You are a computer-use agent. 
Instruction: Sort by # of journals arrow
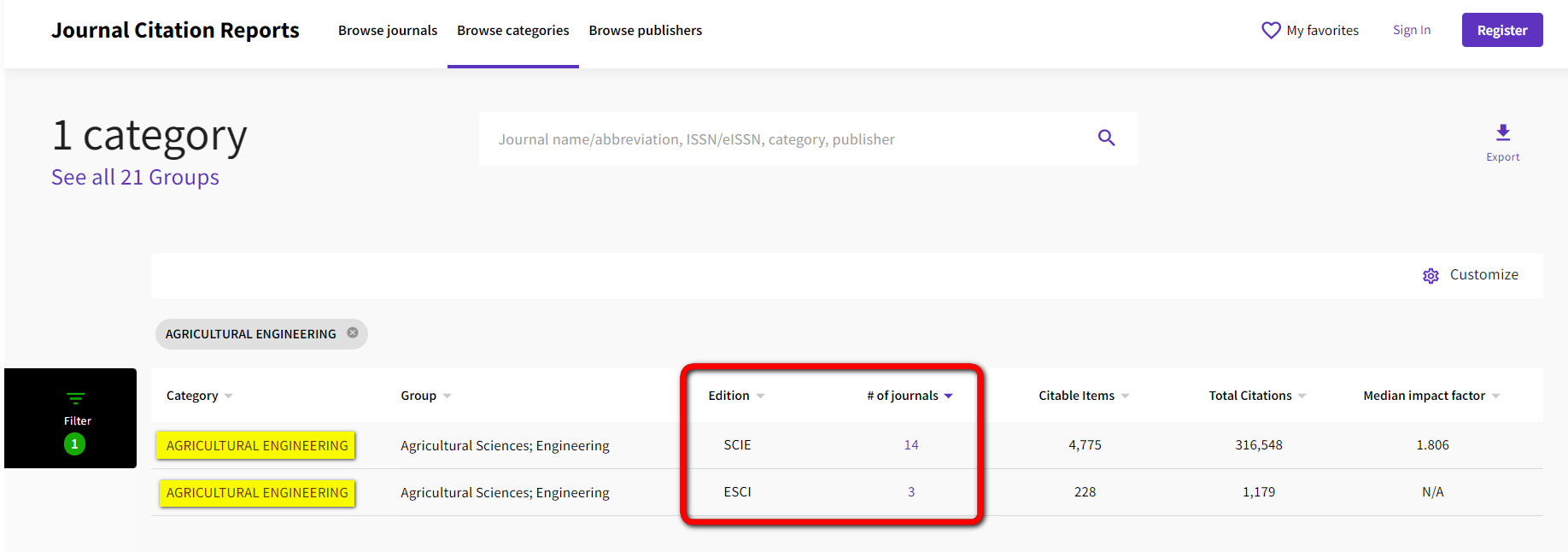pyautogui.click(x=948, y=396)
